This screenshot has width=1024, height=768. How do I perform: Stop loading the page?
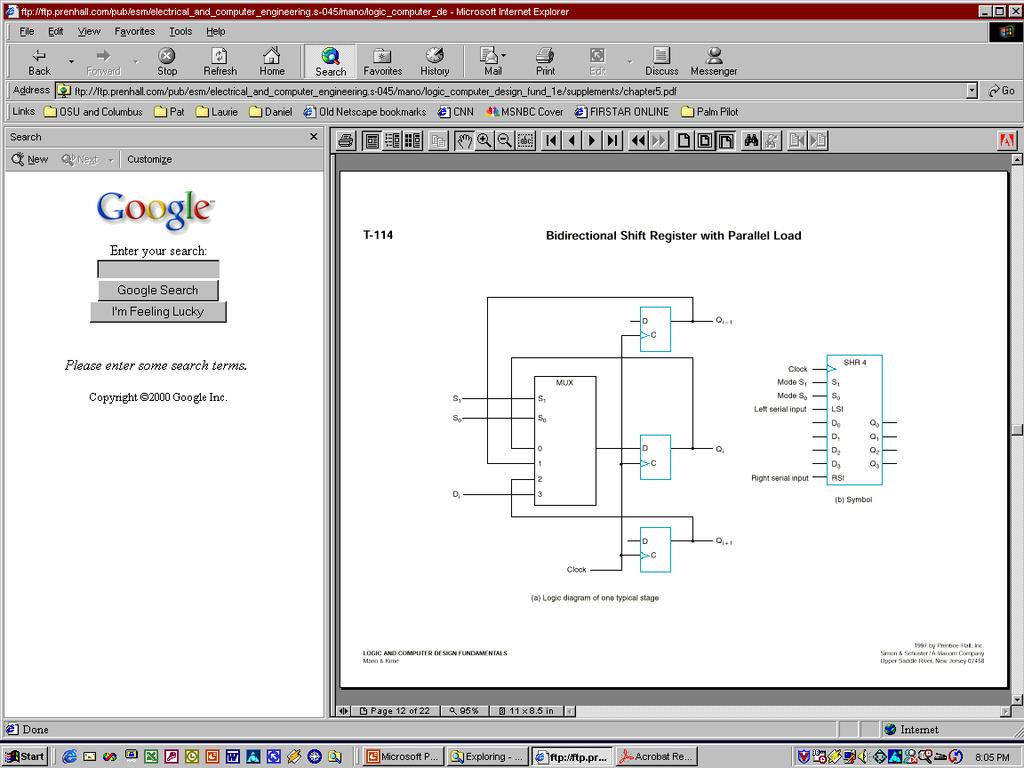[167, 62]
